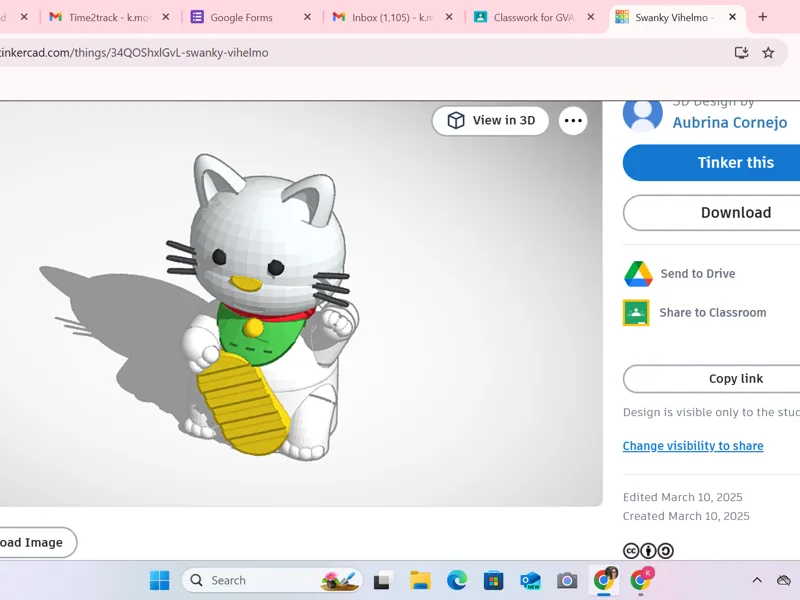This screenshot has height=600, width=800.
Task: Click the cloud sync tray icon
Action: (784, 580)
